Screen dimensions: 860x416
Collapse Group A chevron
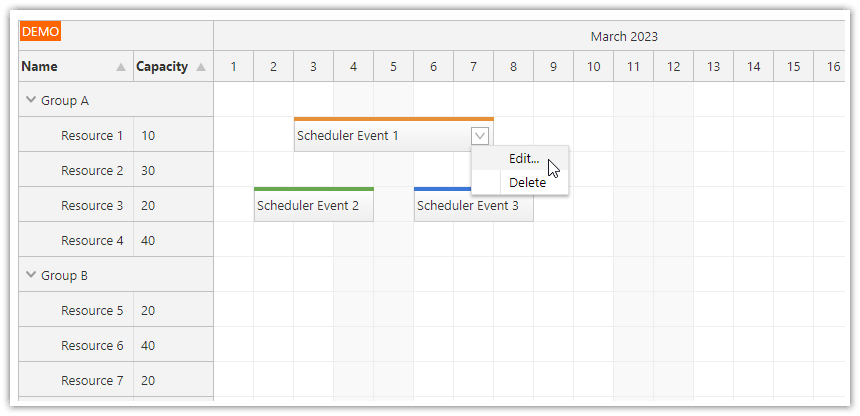point(30,100)
